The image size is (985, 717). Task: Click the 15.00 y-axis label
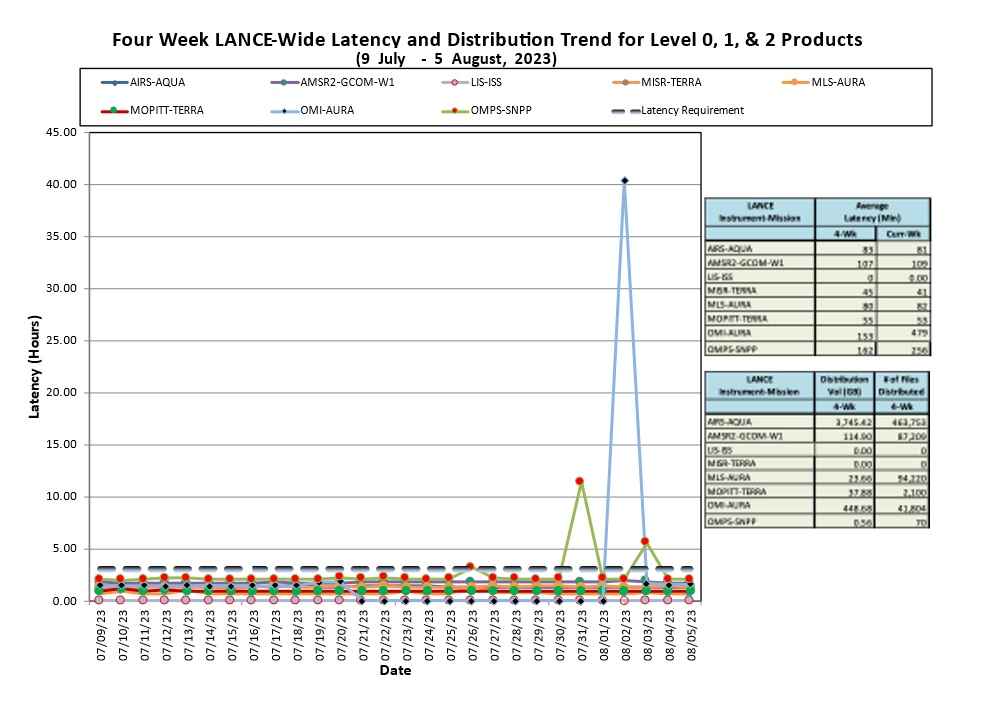click(61, 445)
